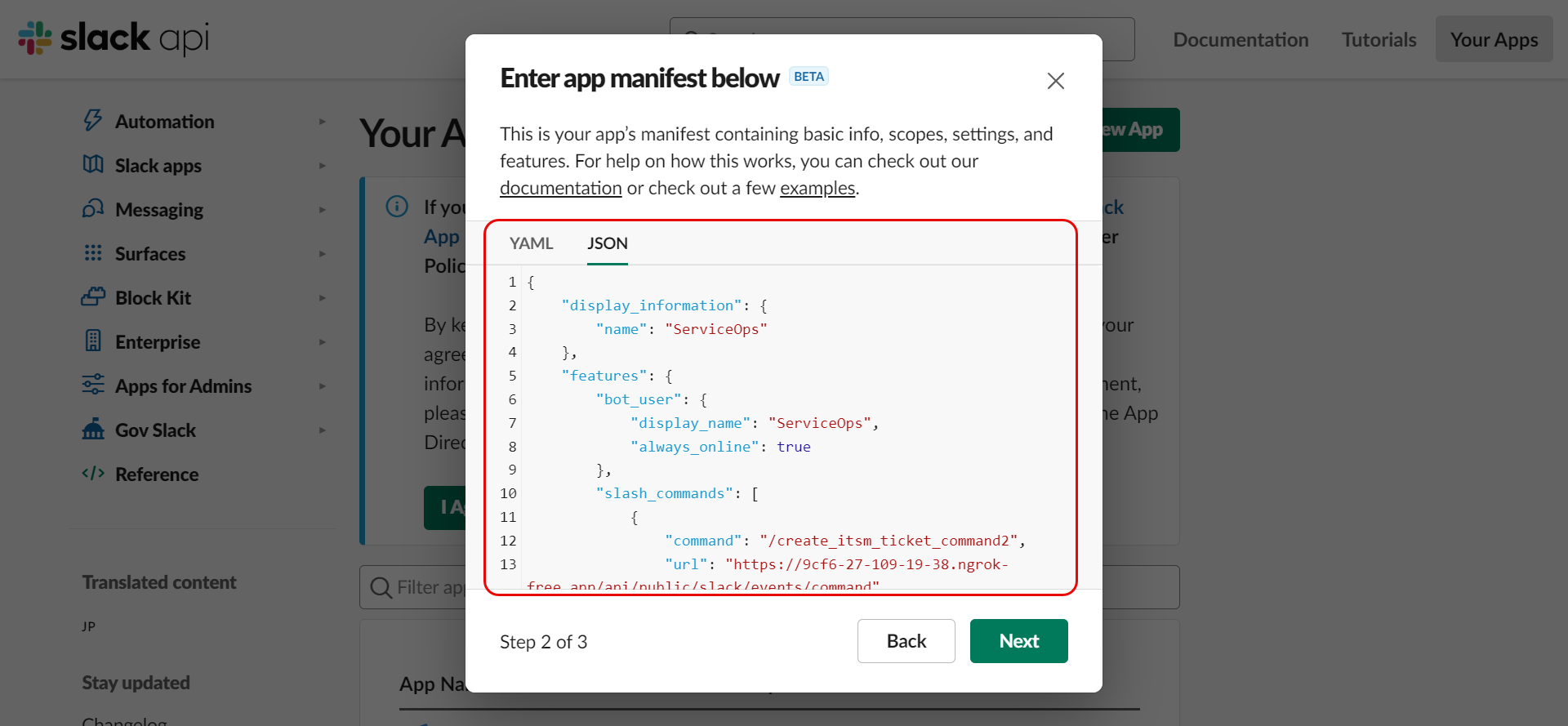Open the Gov Slack sidebar item

click(x=155, y=430)
